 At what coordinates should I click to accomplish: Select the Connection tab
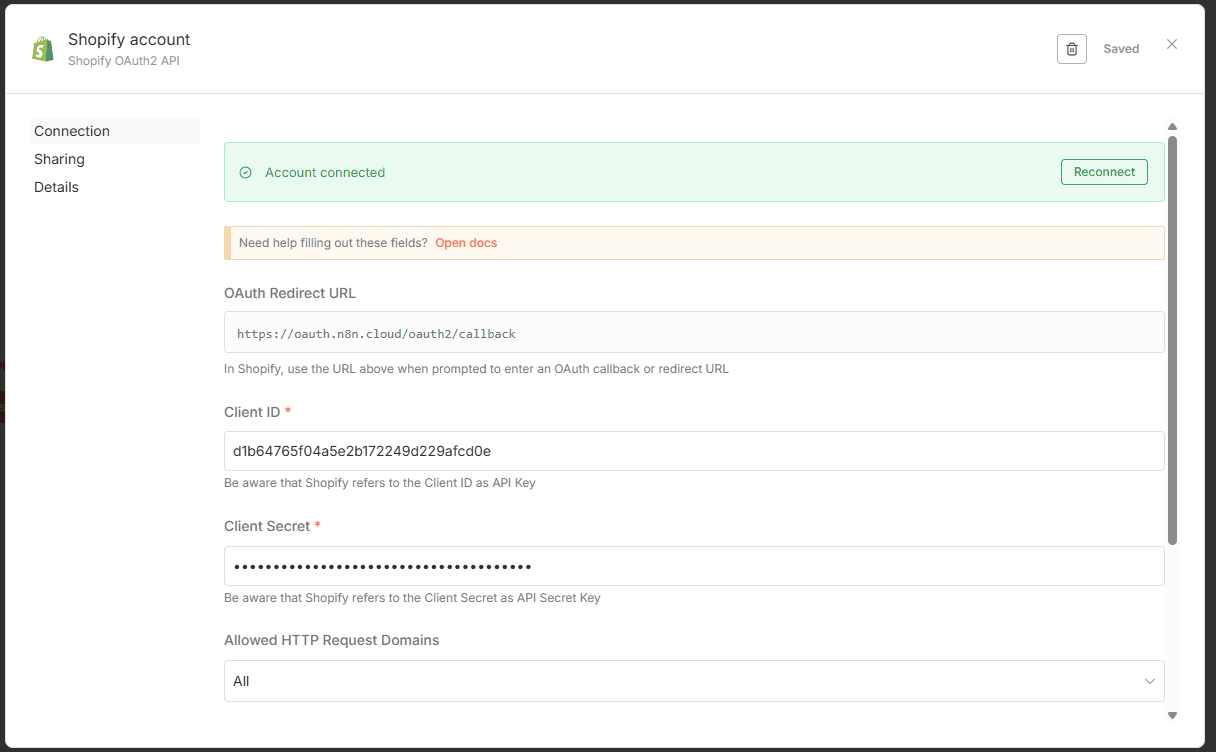pos(72,131)
